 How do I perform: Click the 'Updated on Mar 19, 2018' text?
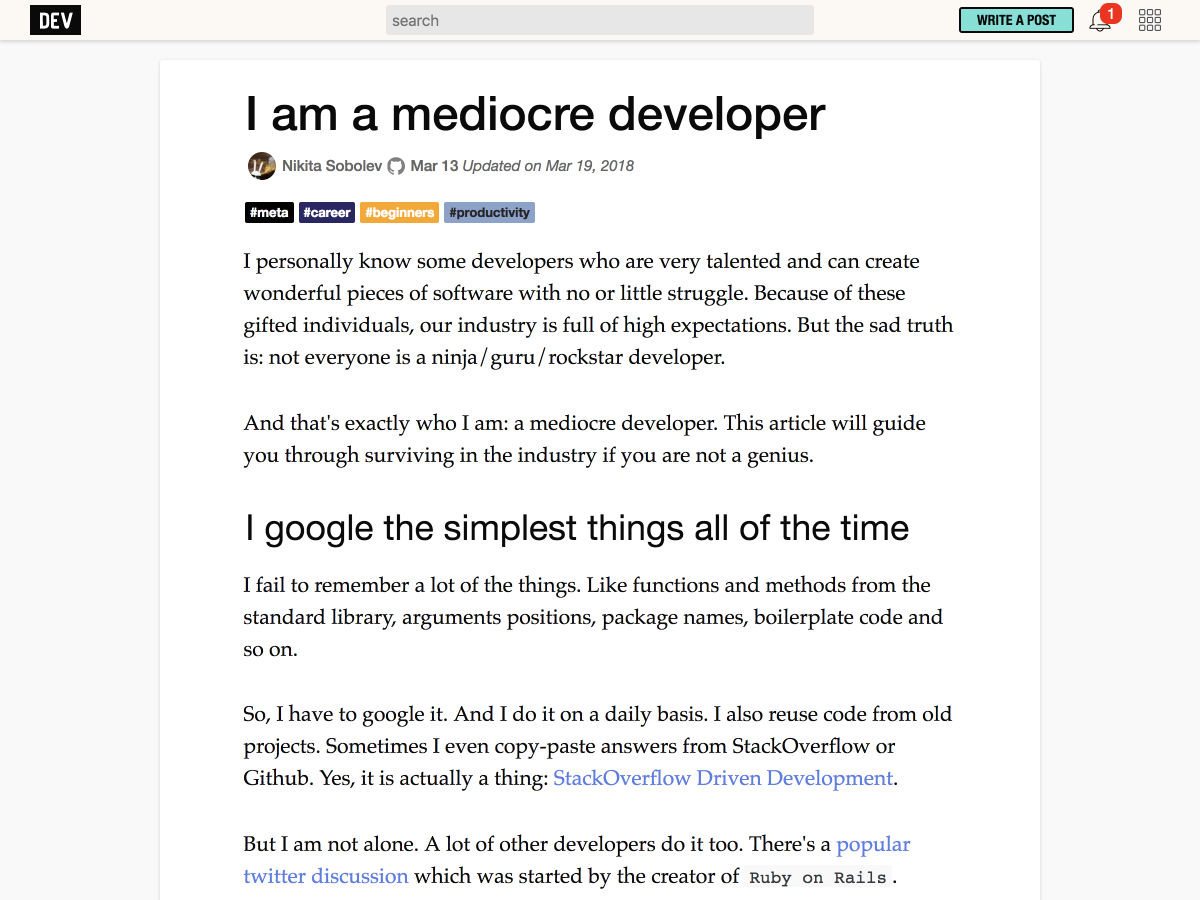(548, 166)
